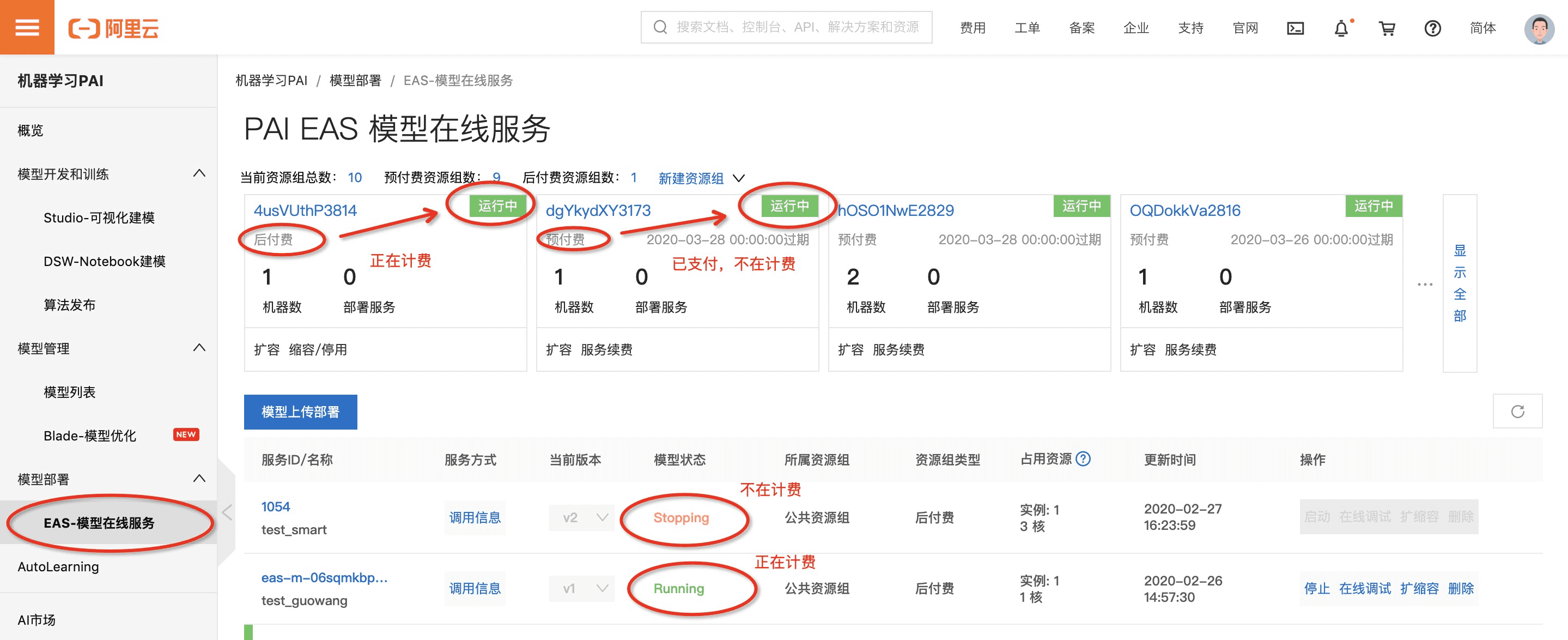Viewport: 1568px width, 640px height.
Task: Open service eas-m-06sqmkbp…
Action: [324, 577]
